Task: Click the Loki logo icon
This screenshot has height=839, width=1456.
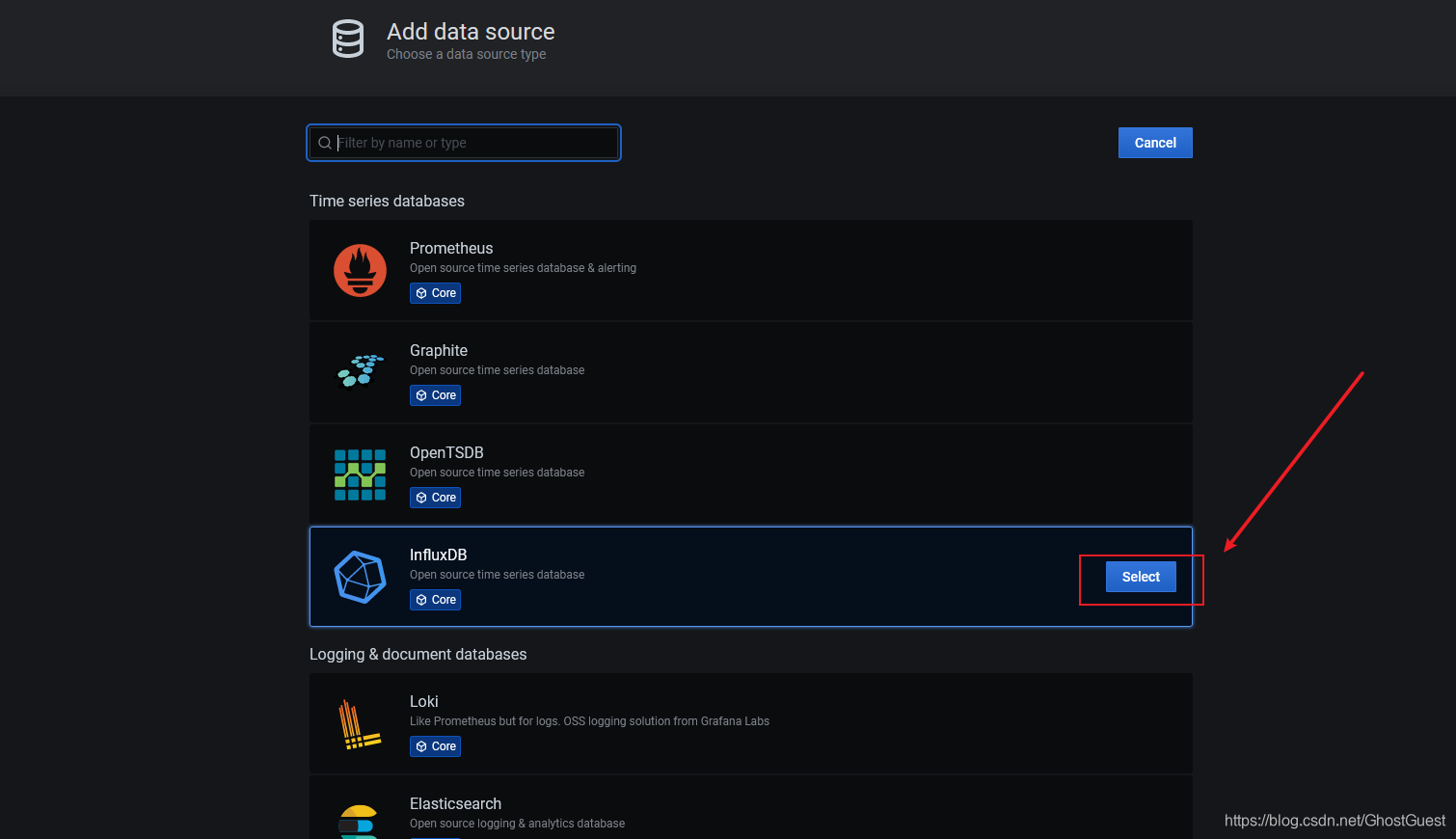Action: pyautogui.click(x=359, y=724)
